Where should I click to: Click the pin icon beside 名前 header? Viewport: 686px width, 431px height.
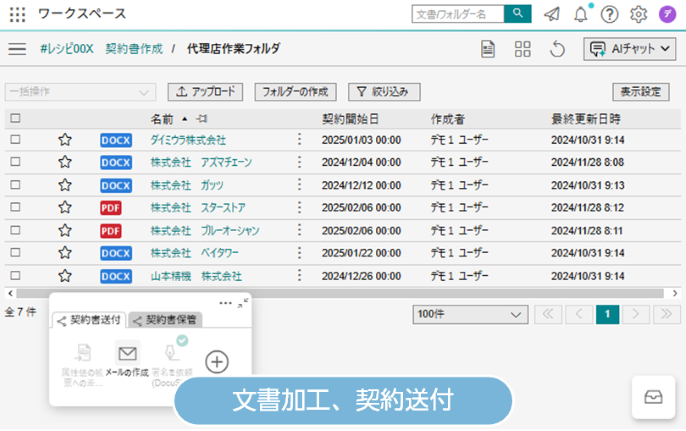point(202,119)
